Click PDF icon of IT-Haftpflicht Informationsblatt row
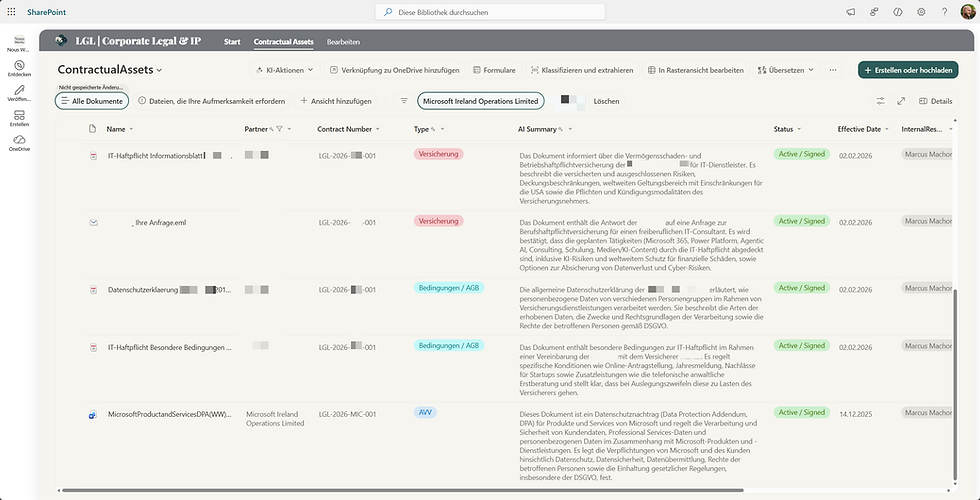This screenshot has height=500, width=980. (93, 156)
